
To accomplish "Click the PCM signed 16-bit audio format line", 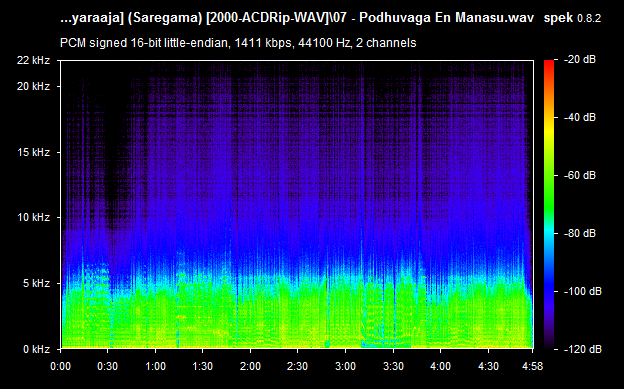I will pos(238,43).
